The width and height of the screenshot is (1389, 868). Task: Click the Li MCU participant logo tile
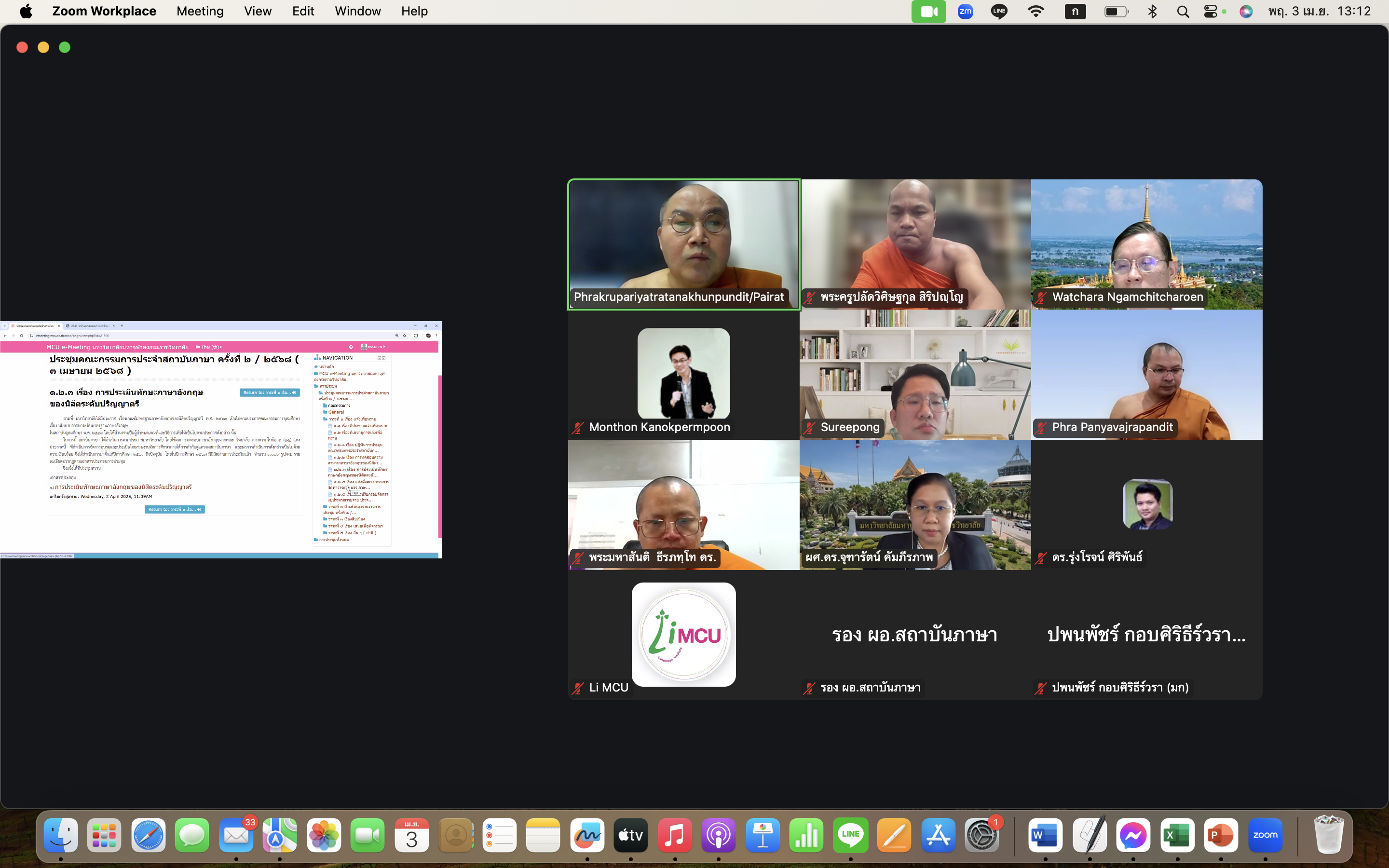[683, 634]
